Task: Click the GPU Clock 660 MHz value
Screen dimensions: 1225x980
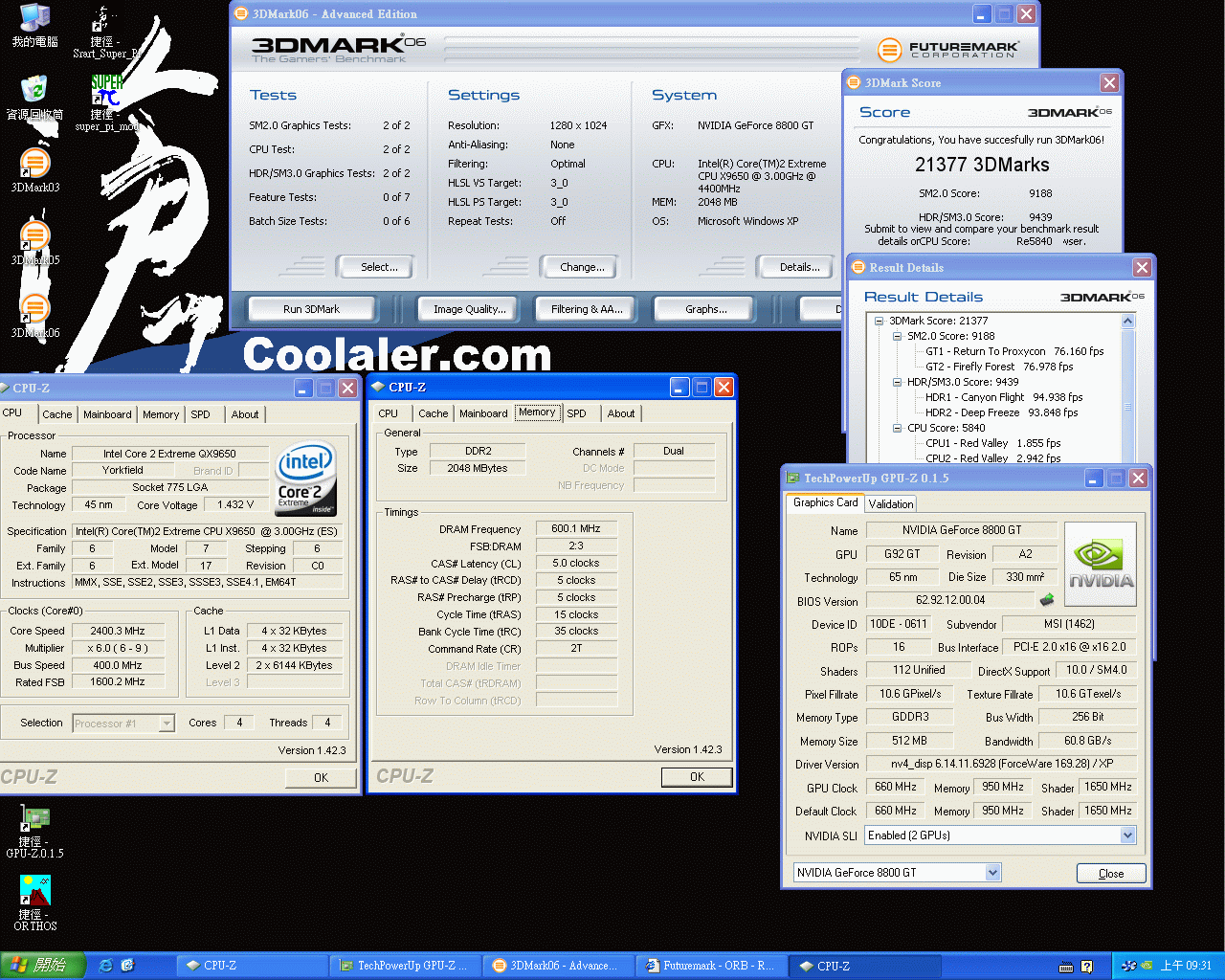Action: click(896, 787)
